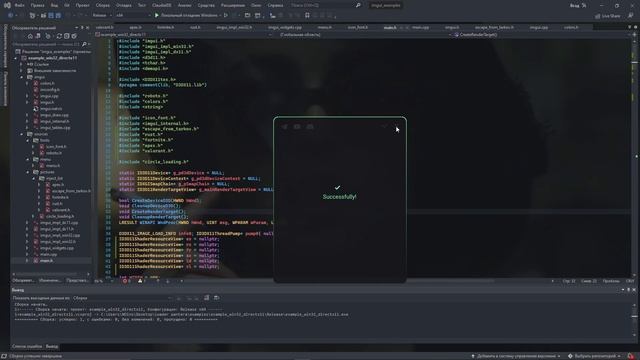Click the Discord icon in the loader popup
The width and height of the screenshot is (640, 360).
pos(310,127)
